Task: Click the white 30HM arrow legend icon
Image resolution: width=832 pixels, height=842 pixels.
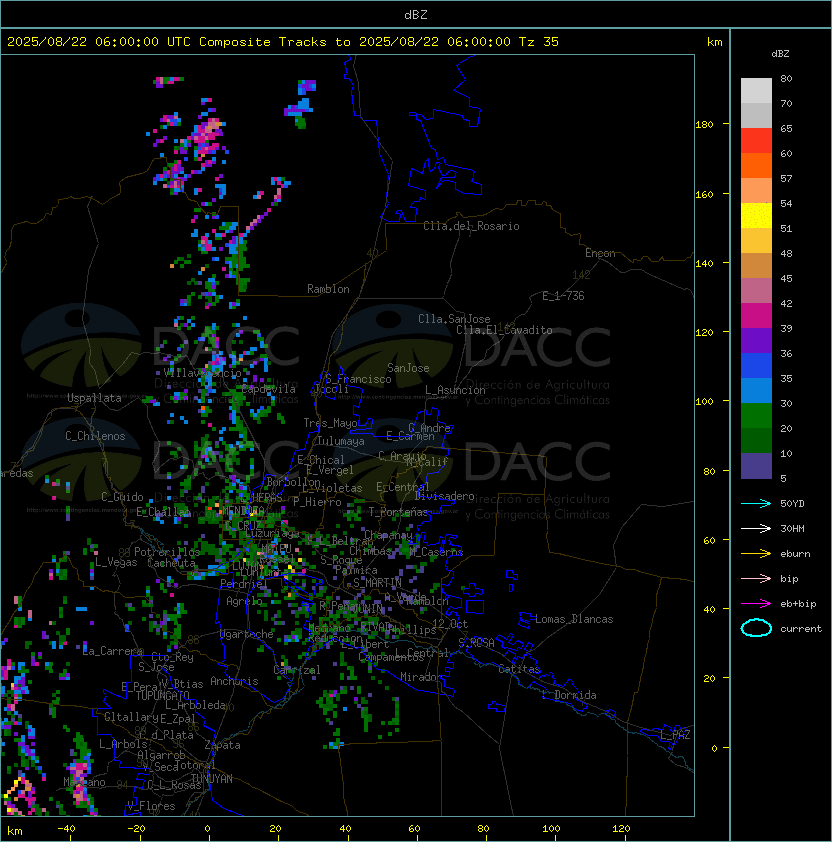Action: click(x=756, y=528)
